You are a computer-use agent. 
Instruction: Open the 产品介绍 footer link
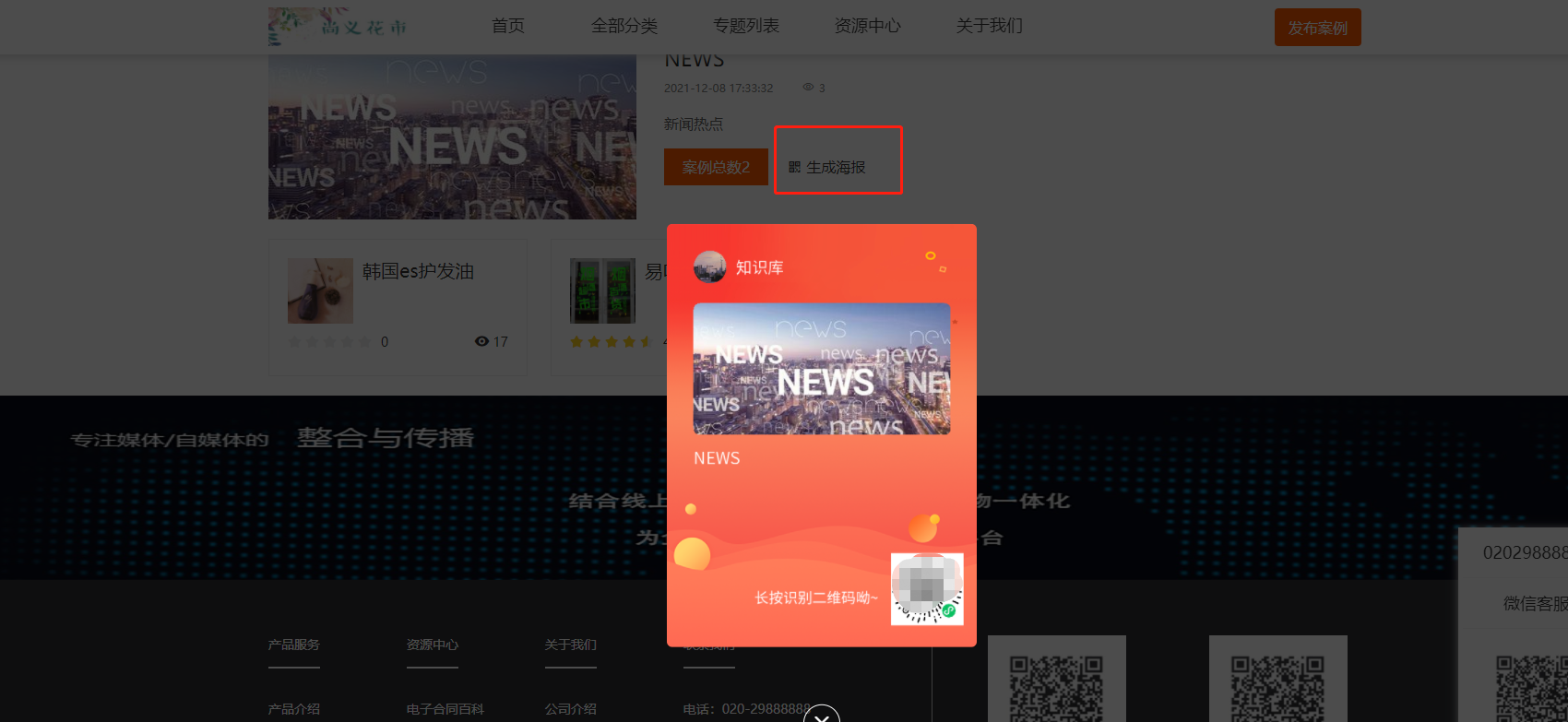pyautogui.click(x=294, y=709)
